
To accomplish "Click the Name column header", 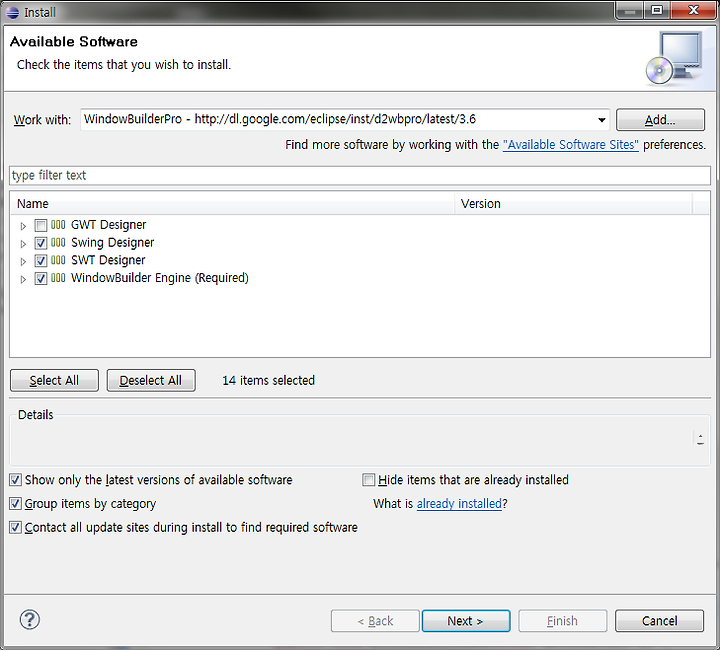I will (233, 204).
